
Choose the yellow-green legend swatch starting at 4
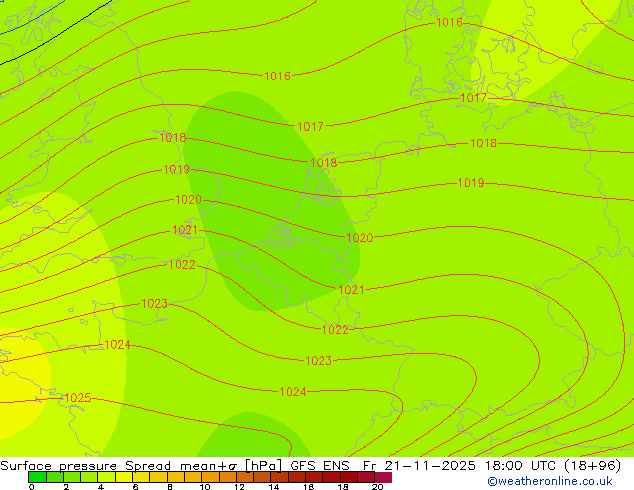click(107, 477)
